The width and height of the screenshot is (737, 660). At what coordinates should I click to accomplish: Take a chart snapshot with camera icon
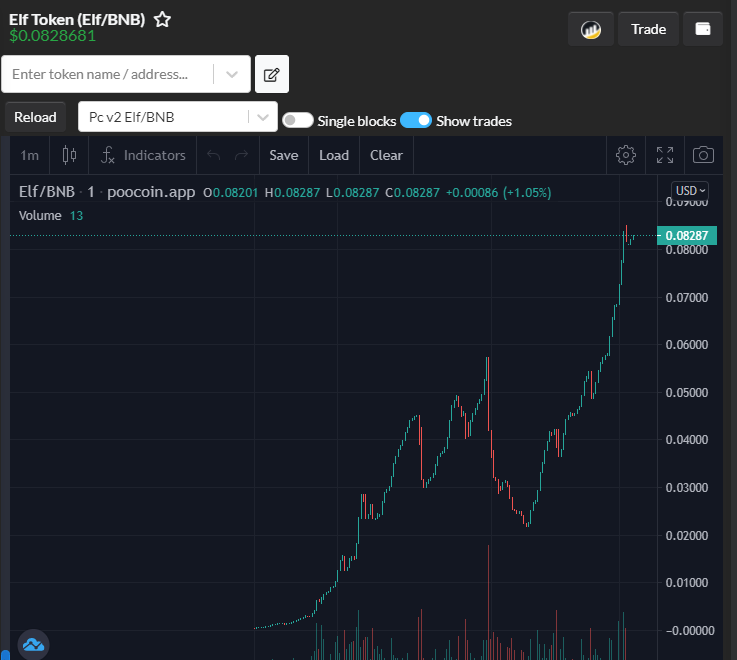[703, 155]
